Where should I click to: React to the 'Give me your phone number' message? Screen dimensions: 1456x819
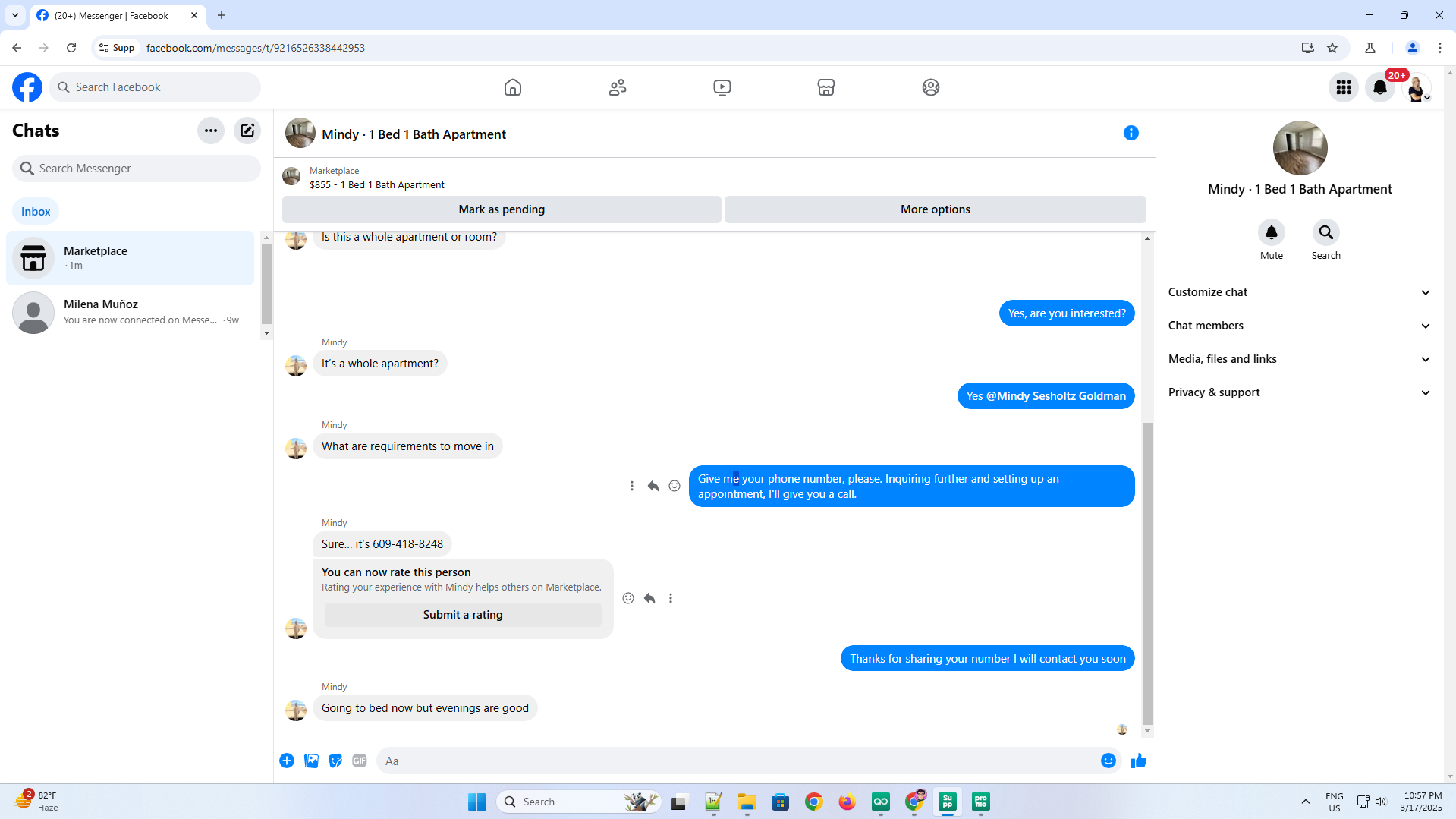[x=675, y=486]
